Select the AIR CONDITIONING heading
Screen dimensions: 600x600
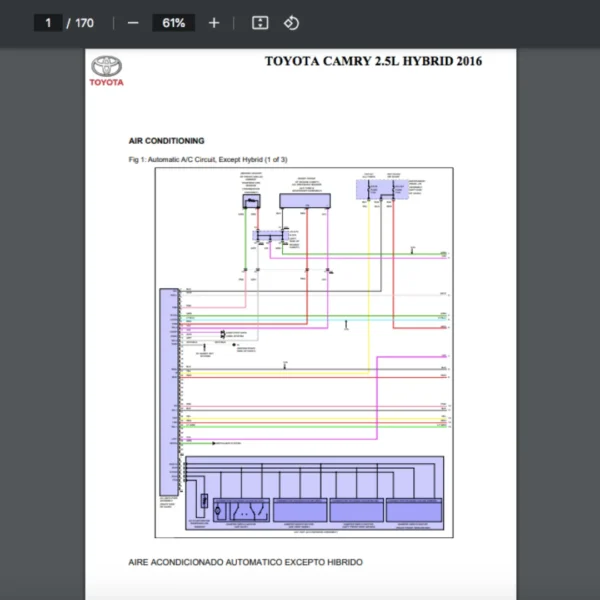pyautogui.click(x=166, y=141)
